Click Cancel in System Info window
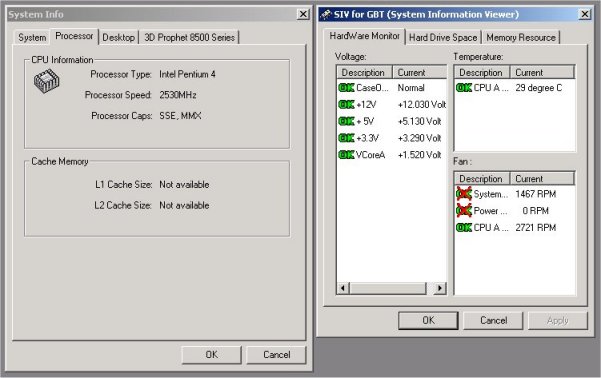Viewport: 601px width, 378px height. click(276, 355)
